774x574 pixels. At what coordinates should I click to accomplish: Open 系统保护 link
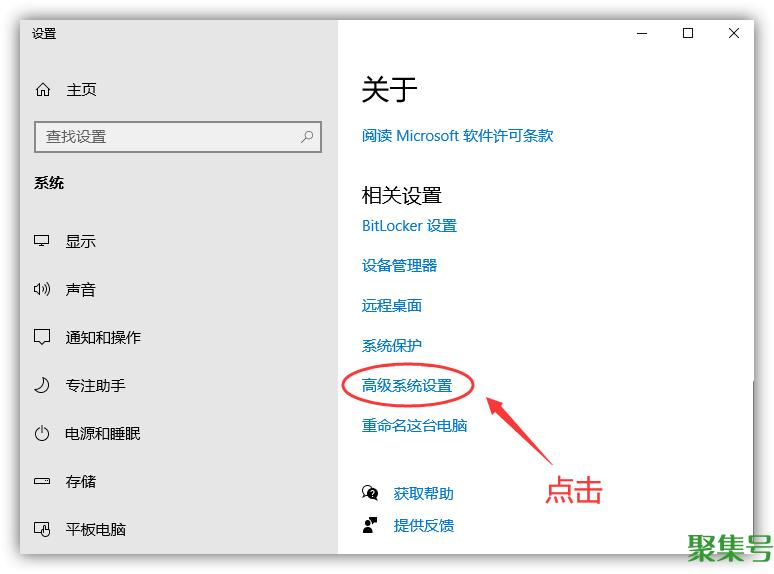pyautogui.click(x=392, y=345)
